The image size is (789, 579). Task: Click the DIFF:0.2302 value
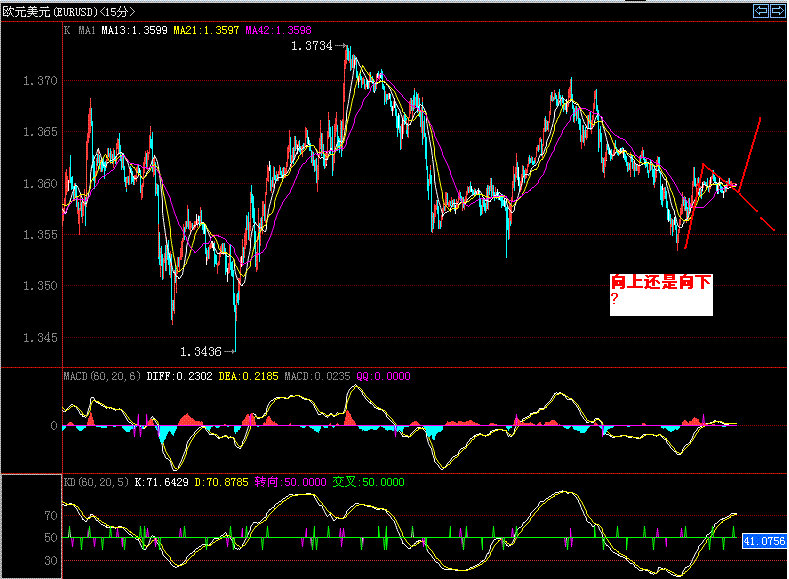[x=179, y=376]
